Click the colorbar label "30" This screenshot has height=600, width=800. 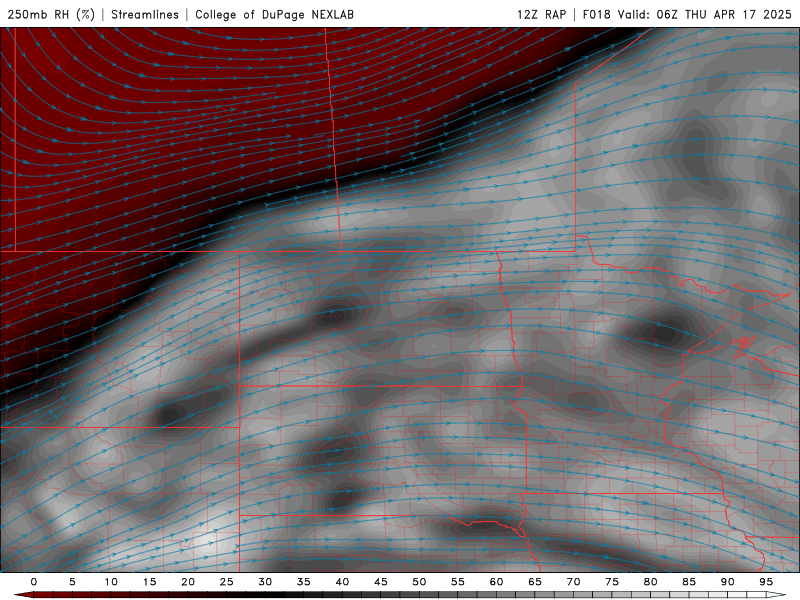(265, 582)
